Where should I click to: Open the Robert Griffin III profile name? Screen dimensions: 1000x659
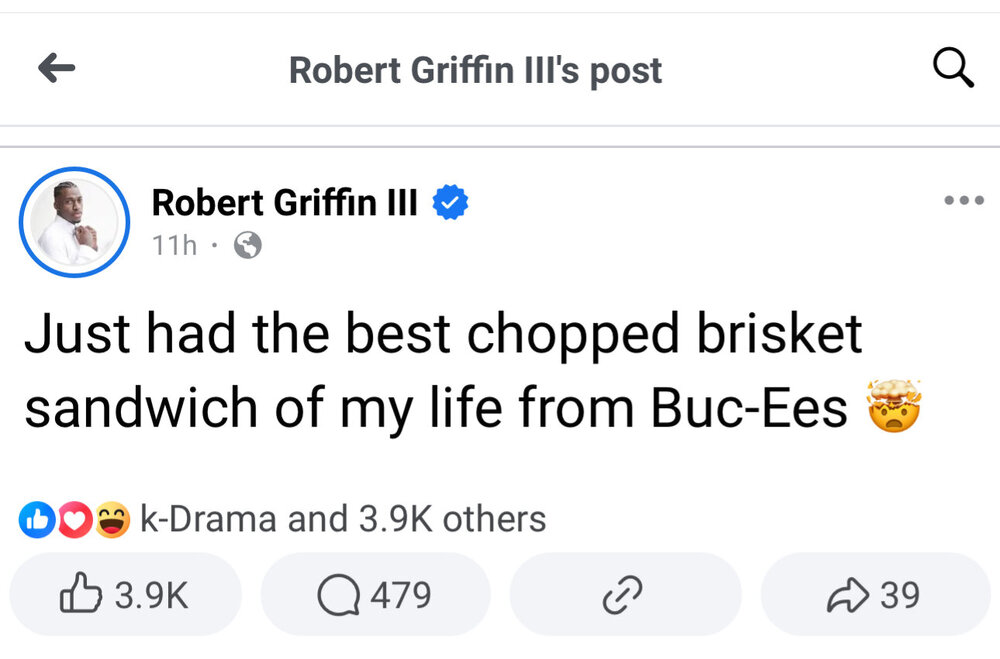[284, 203]
